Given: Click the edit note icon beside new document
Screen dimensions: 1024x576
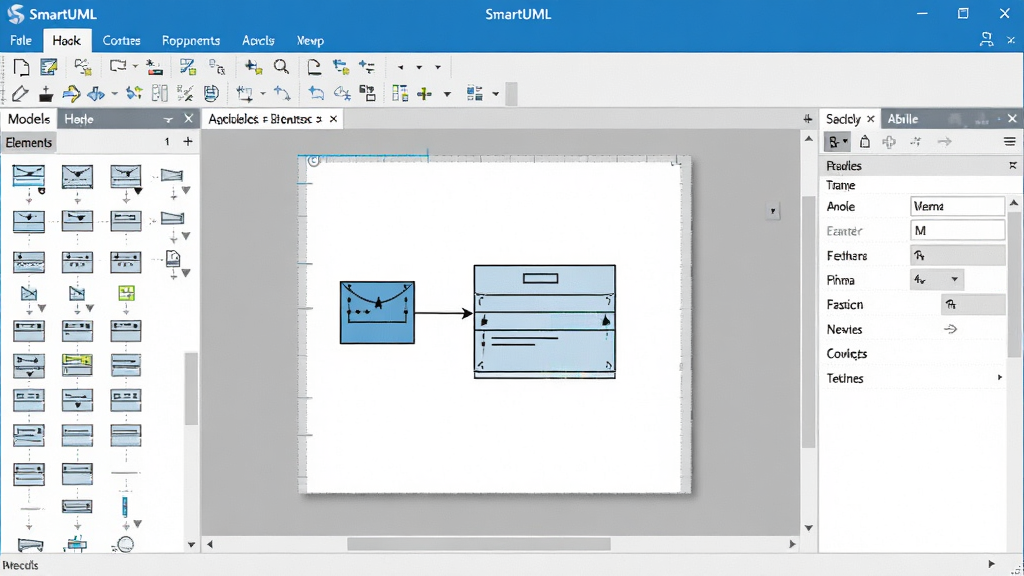Looking at the screenshot, I should coord(49,67).
